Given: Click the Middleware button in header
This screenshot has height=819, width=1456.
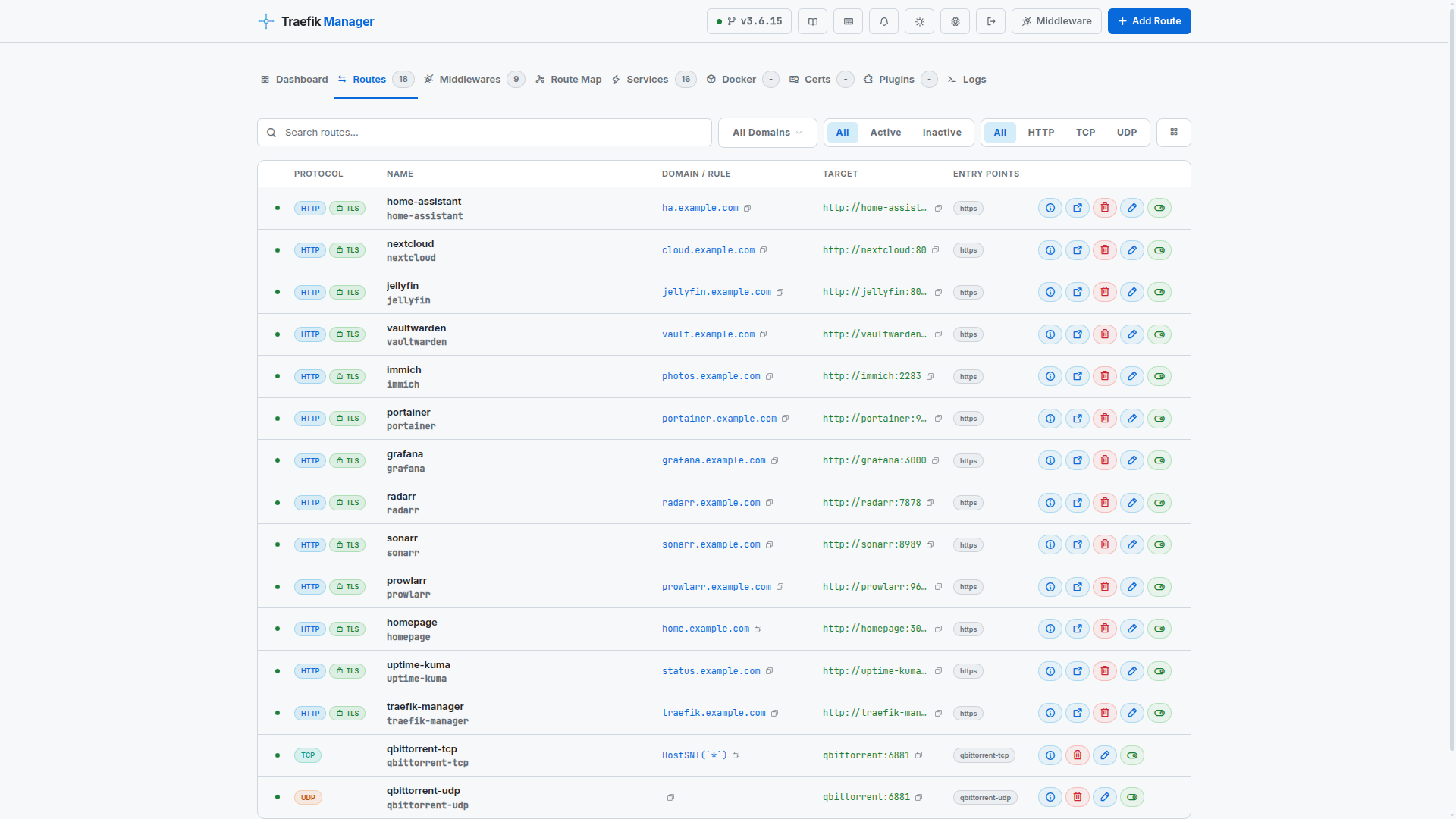Looking at the screenshot, I should (1056, 21).
